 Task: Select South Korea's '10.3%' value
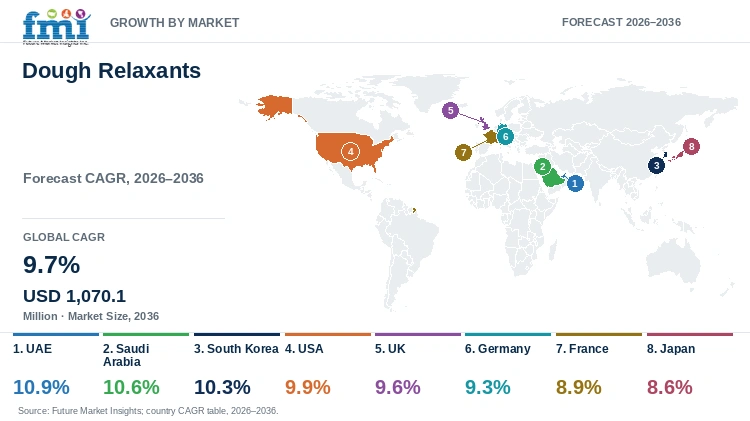(222, 387)
